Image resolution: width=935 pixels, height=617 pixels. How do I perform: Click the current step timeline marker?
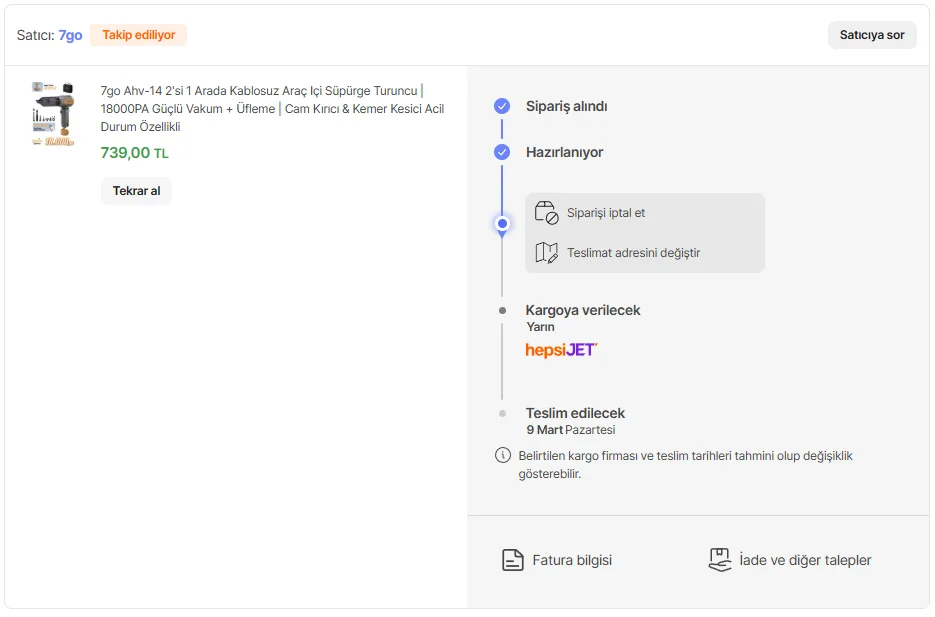click(502, 224)
